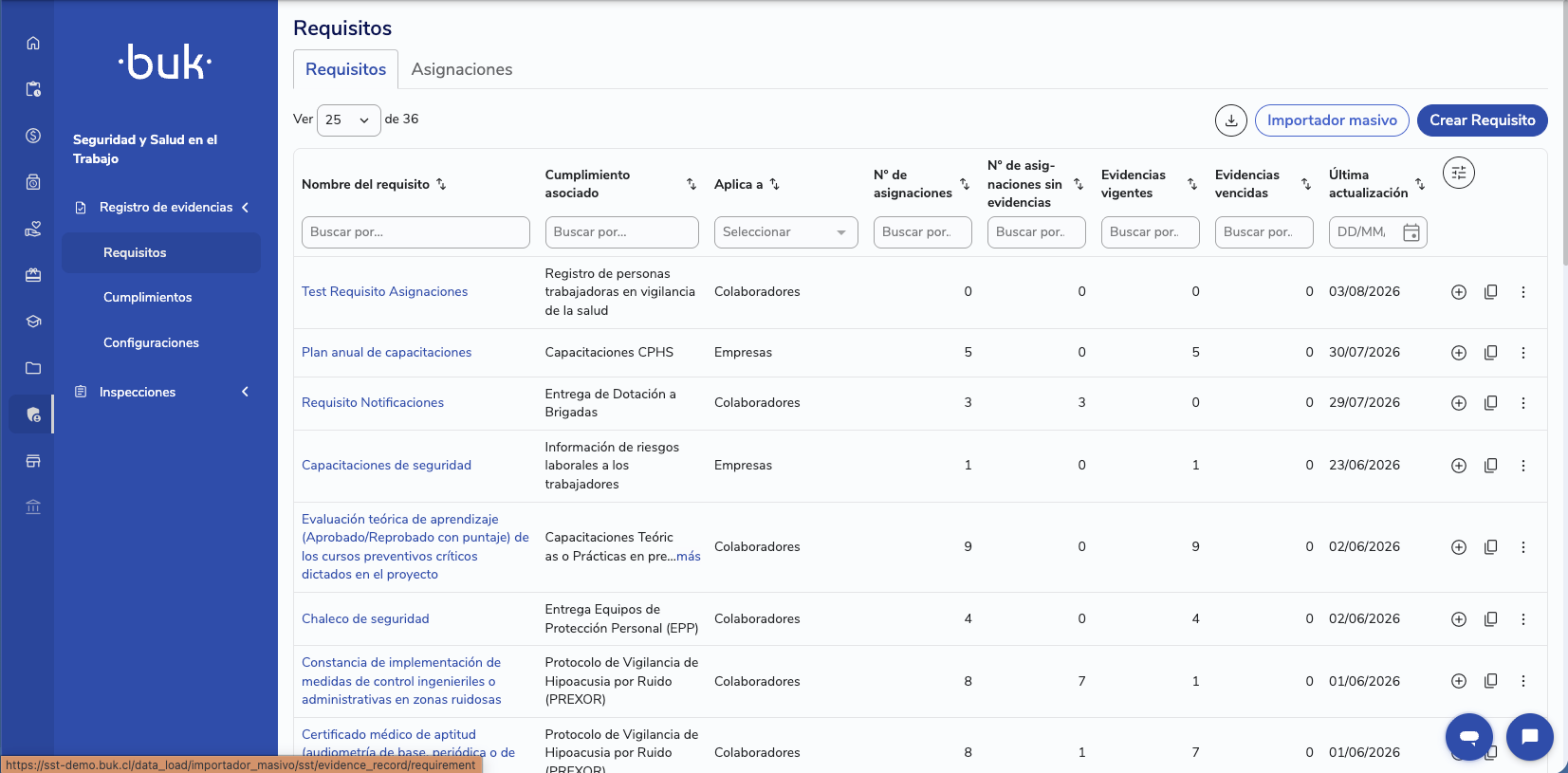Image resolution: width=1568 pixels, height=773 pixels.
Task: Click date cell 23/06/2026
Action: (1364, 466)
